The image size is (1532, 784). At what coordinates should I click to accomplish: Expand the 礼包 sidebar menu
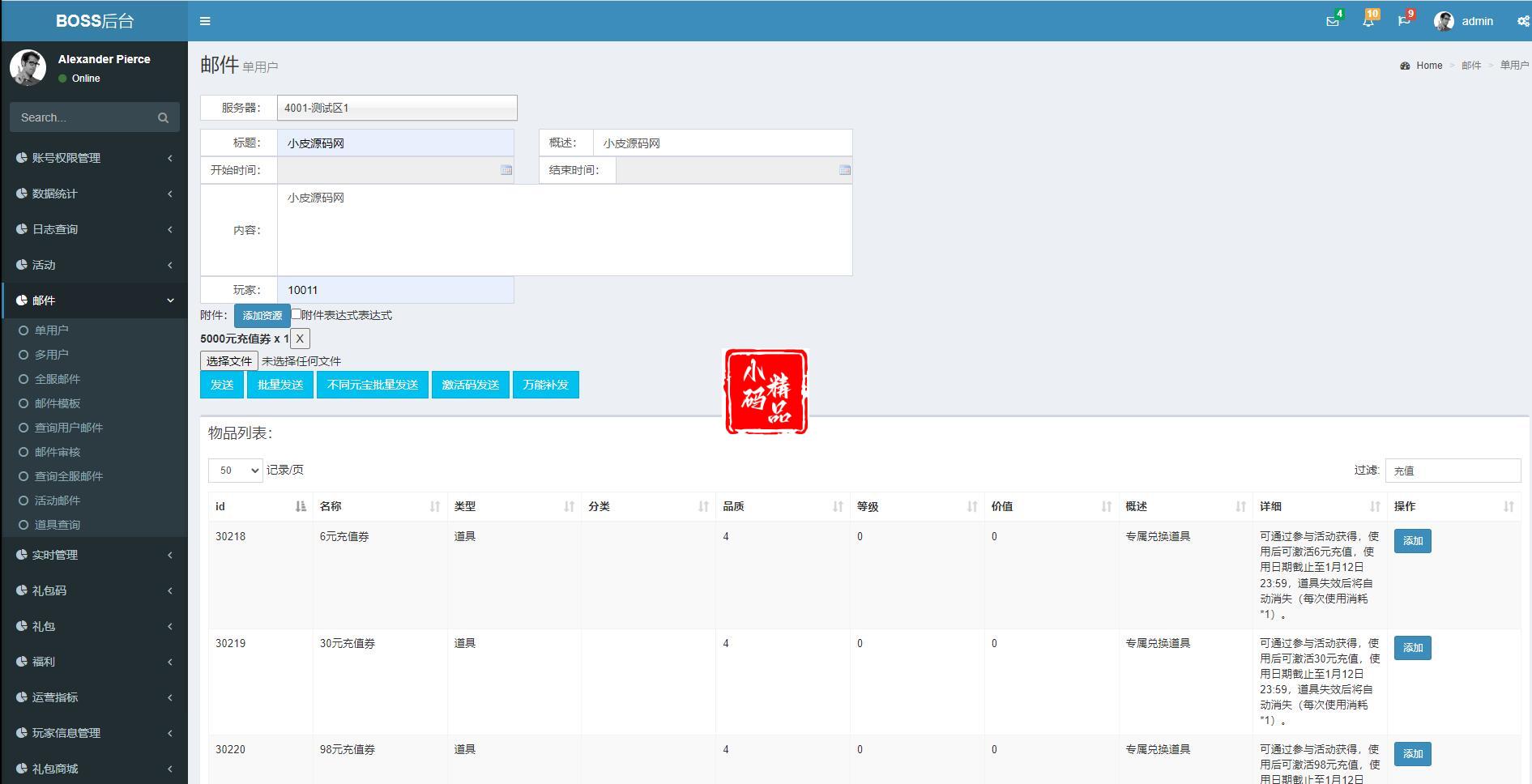(x=95, y=626)
